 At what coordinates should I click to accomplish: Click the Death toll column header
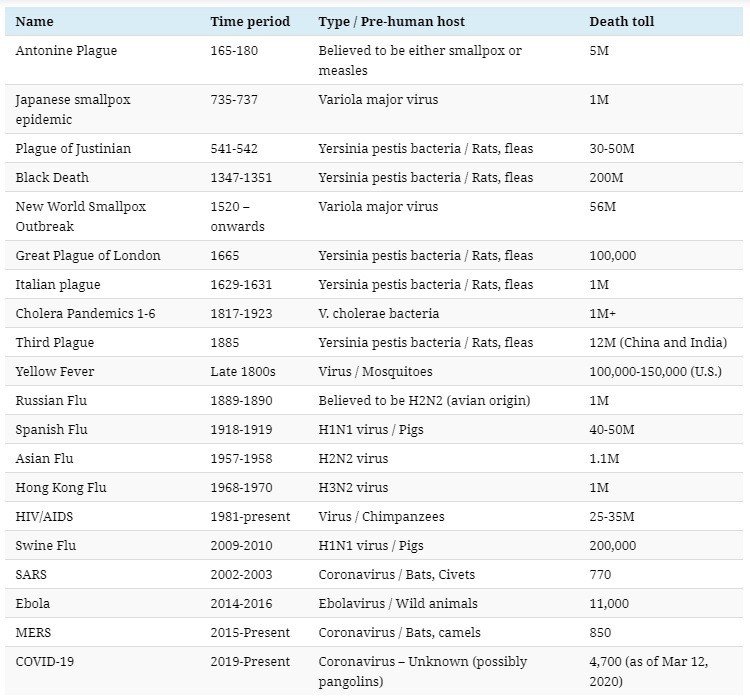(x=622, y=21)
